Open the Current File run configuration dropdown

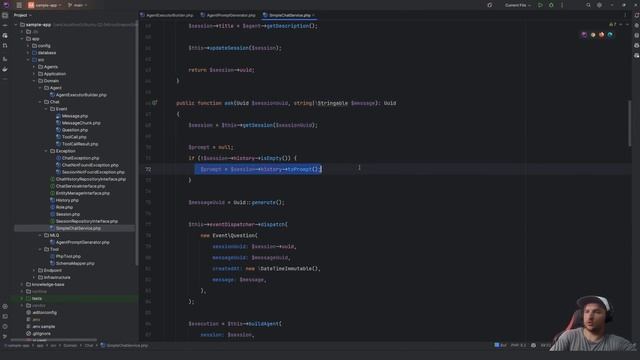click(518, 5)
